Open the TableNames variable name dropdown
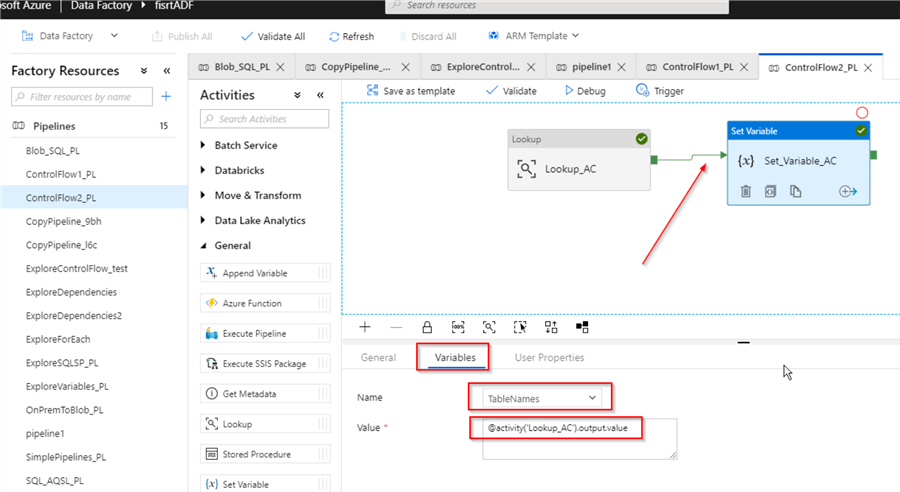Screen dimensions: 900x492 (x=541, y=398)
